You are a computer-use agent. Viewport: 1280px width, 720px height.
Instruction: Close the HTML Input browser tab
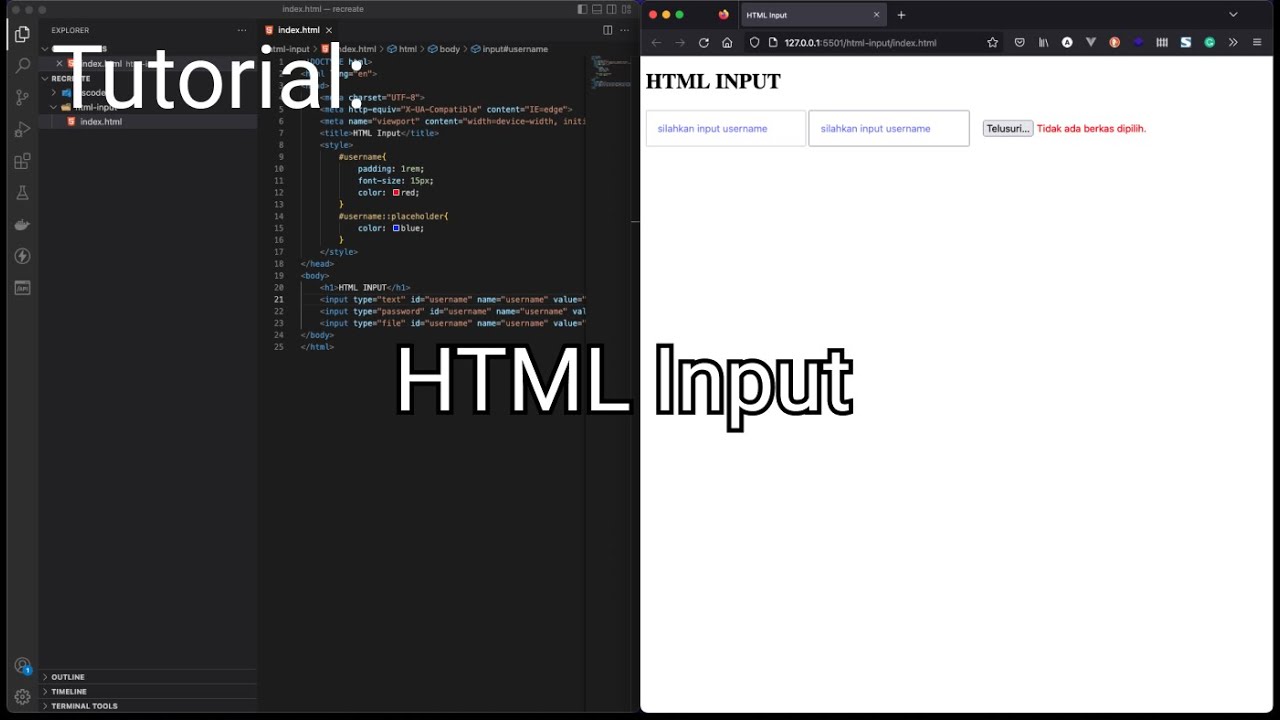877,15
